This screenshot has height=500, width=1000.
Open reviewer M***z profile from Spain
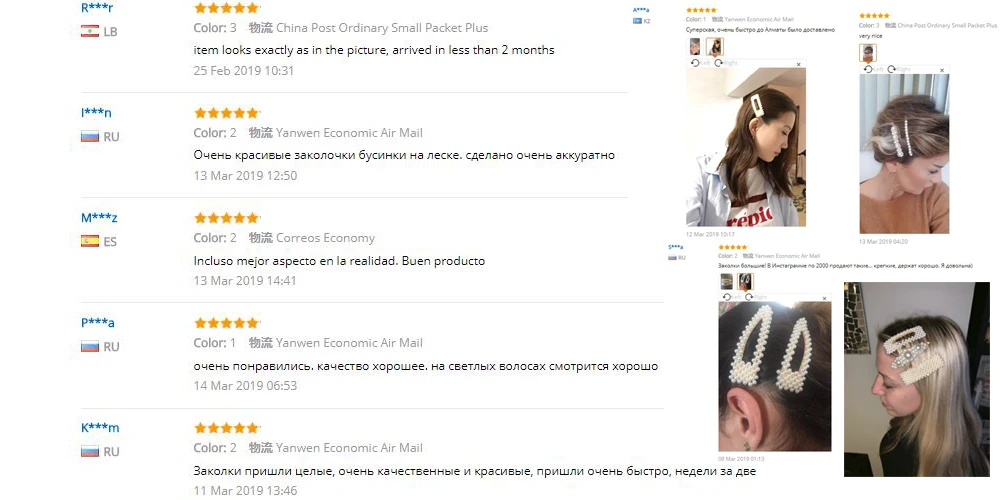pos(99,218)
